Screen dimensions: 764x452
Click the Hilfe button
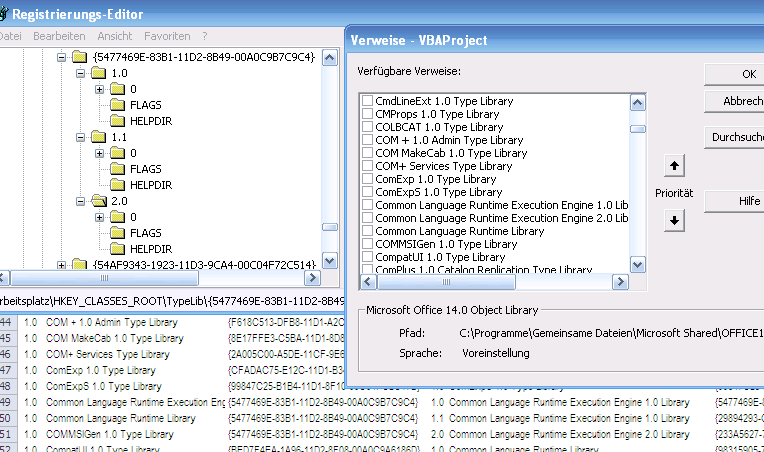[734, 201]
